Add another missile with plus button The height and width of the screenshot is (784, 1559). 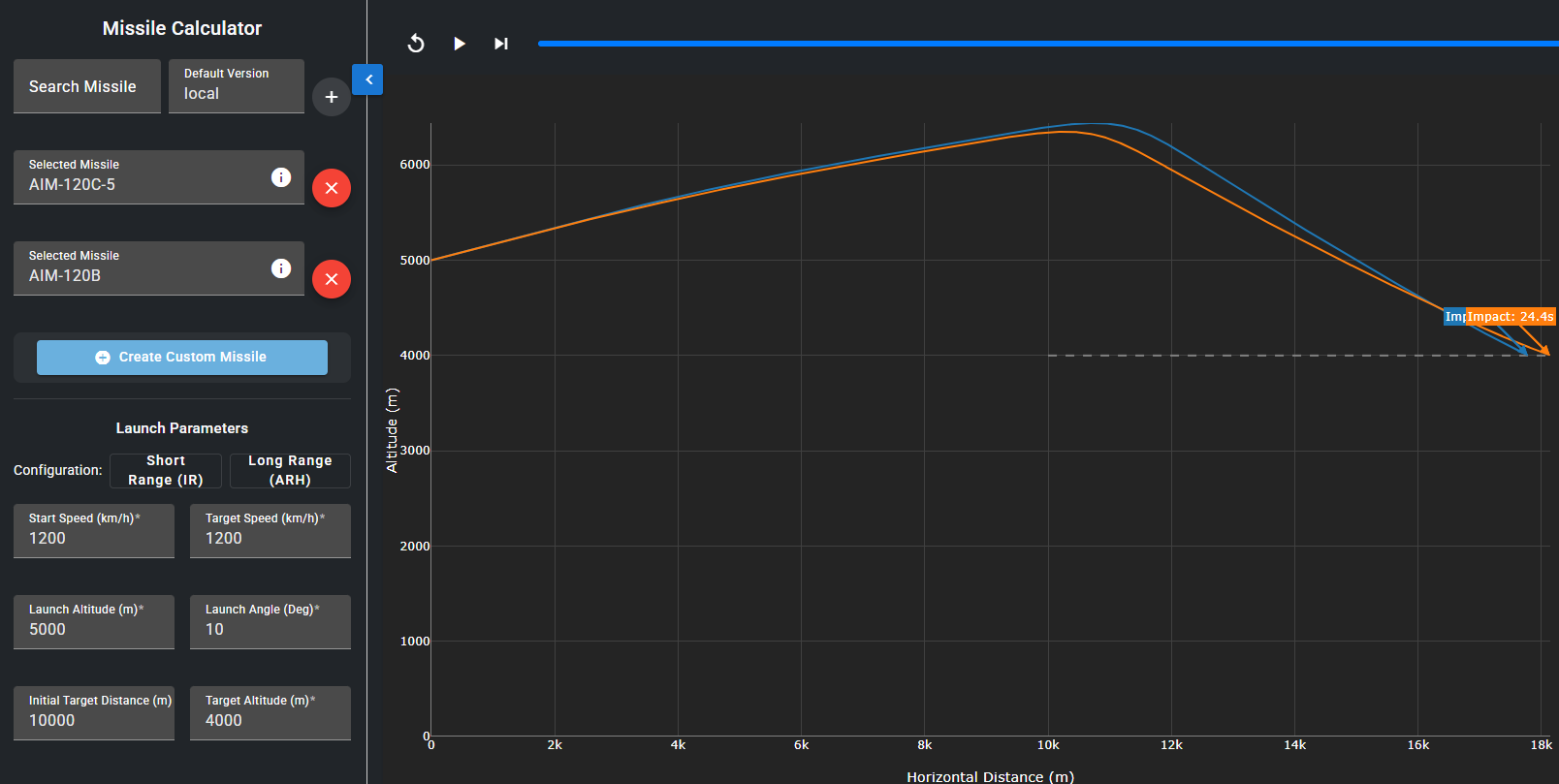(x=332, y=97)
